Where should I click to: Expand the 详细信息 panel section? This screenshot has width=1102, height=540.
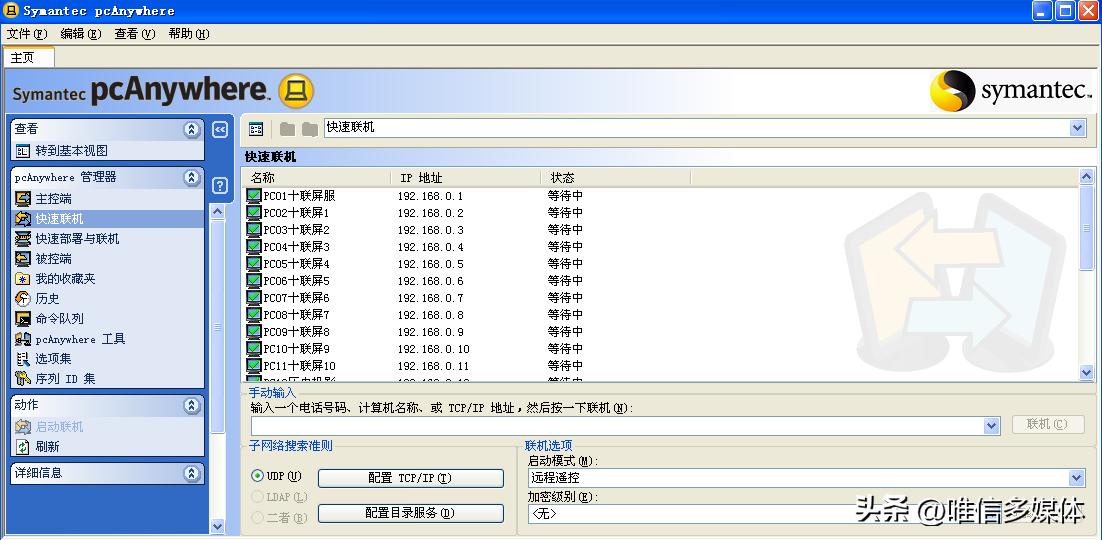coord(192,473)
